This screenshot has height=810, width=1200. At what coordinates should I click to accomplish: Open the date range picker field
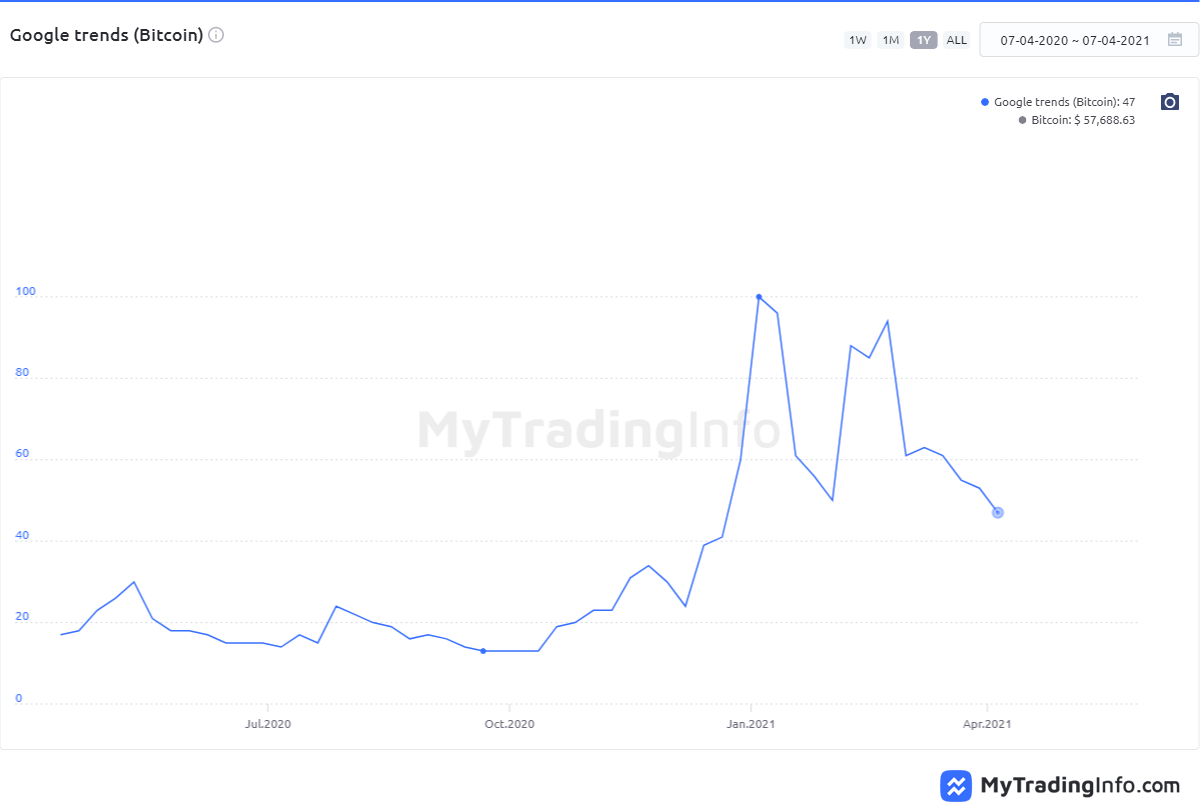[x=1075, y=40]
